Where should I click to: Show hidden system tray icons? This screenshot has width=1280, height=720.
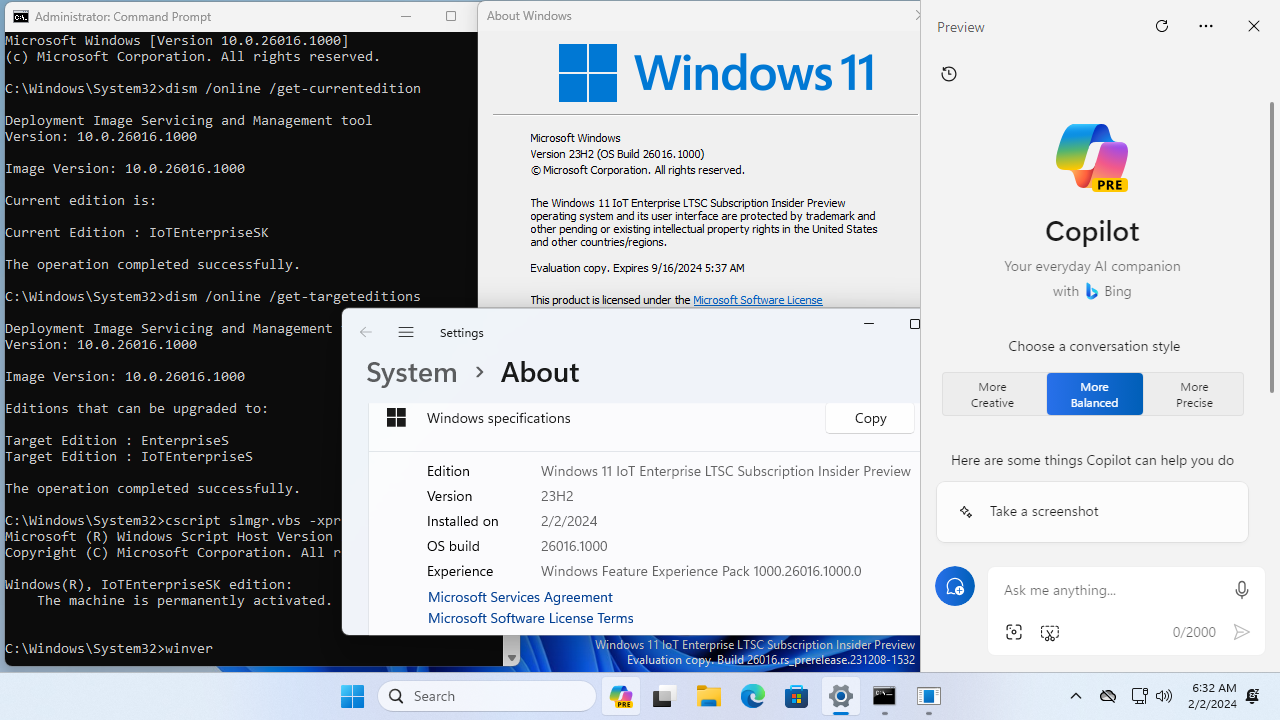1076,696
